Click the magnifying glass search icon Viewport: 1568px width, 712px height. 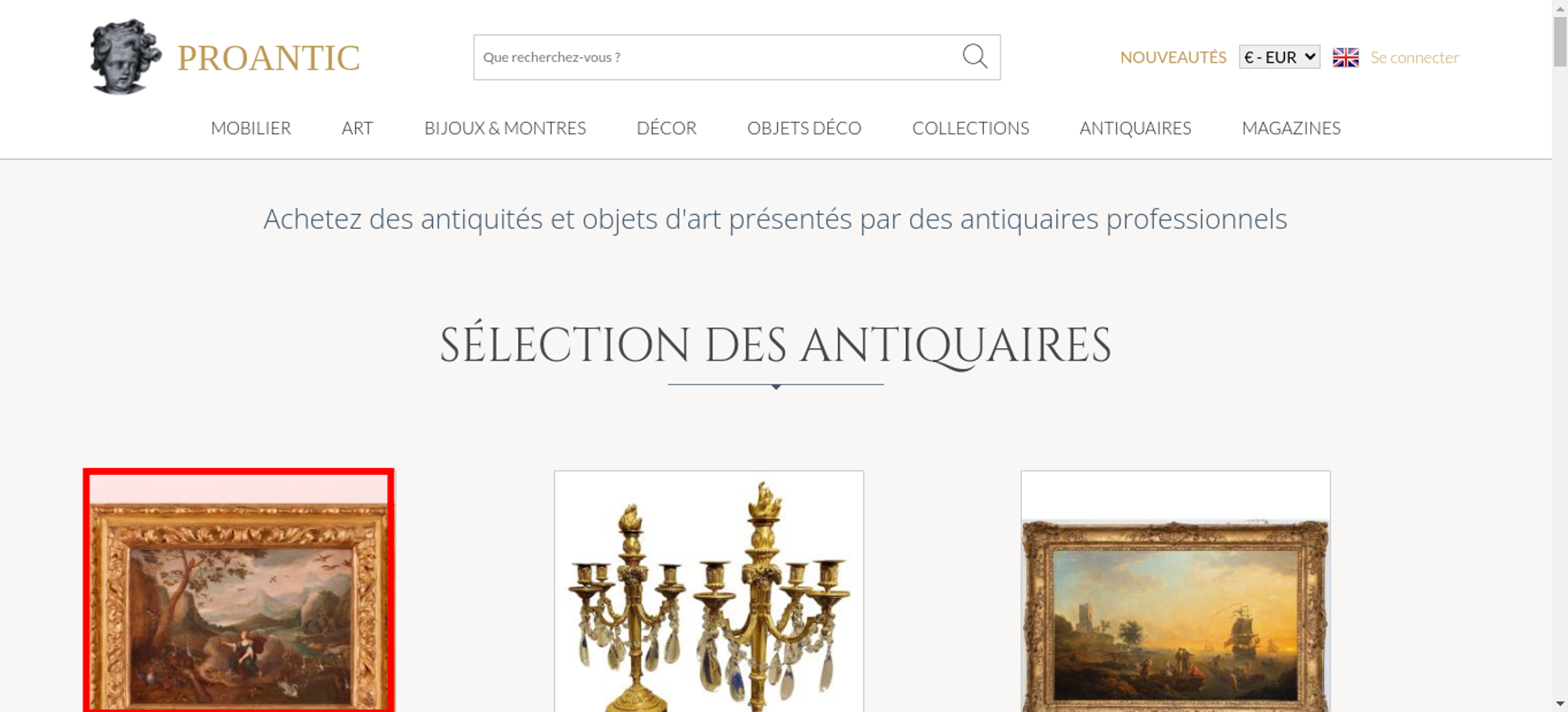click(975, 56)
